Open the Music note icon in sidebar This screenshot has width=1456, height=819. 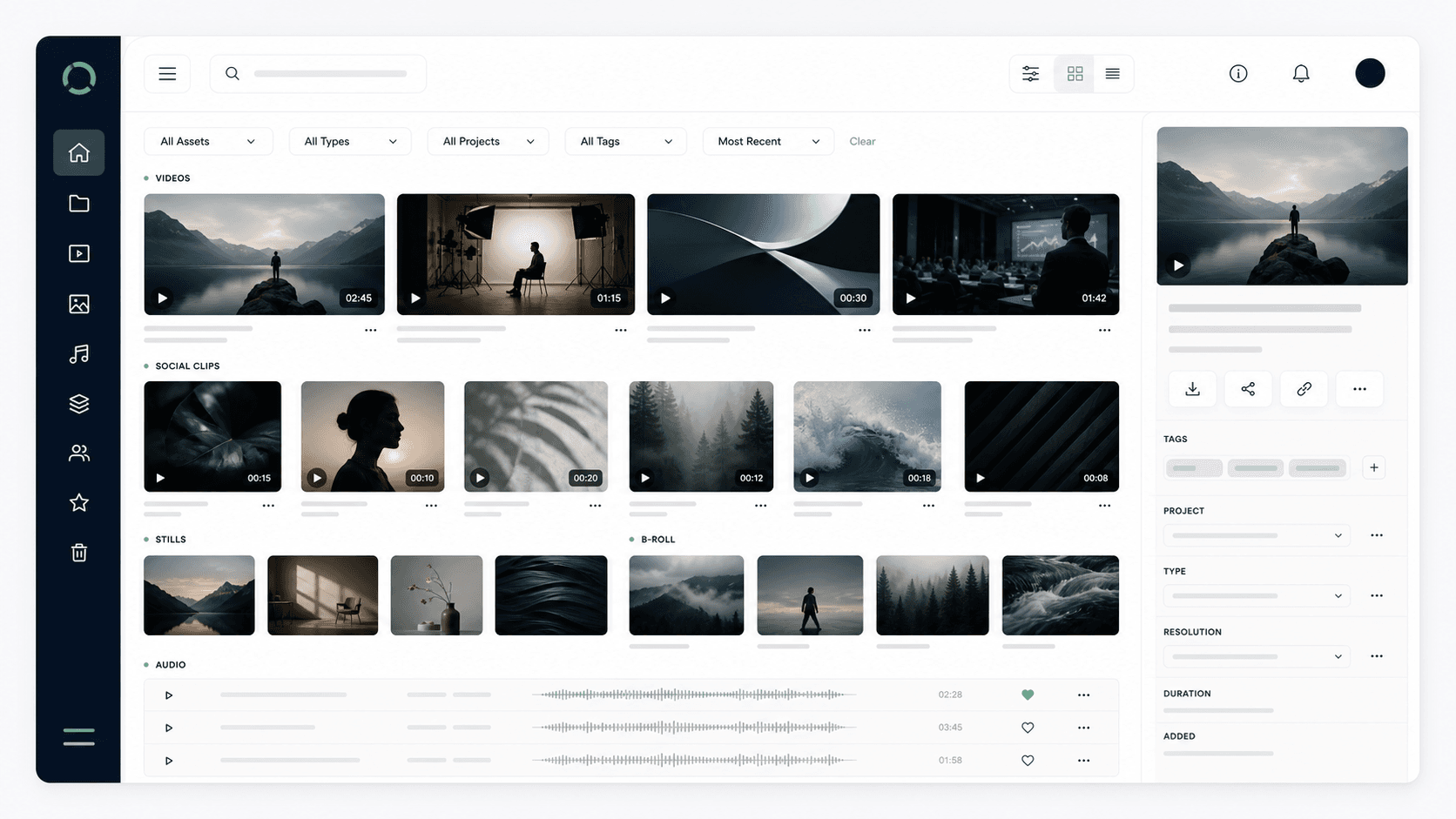(x=78, y=353)
